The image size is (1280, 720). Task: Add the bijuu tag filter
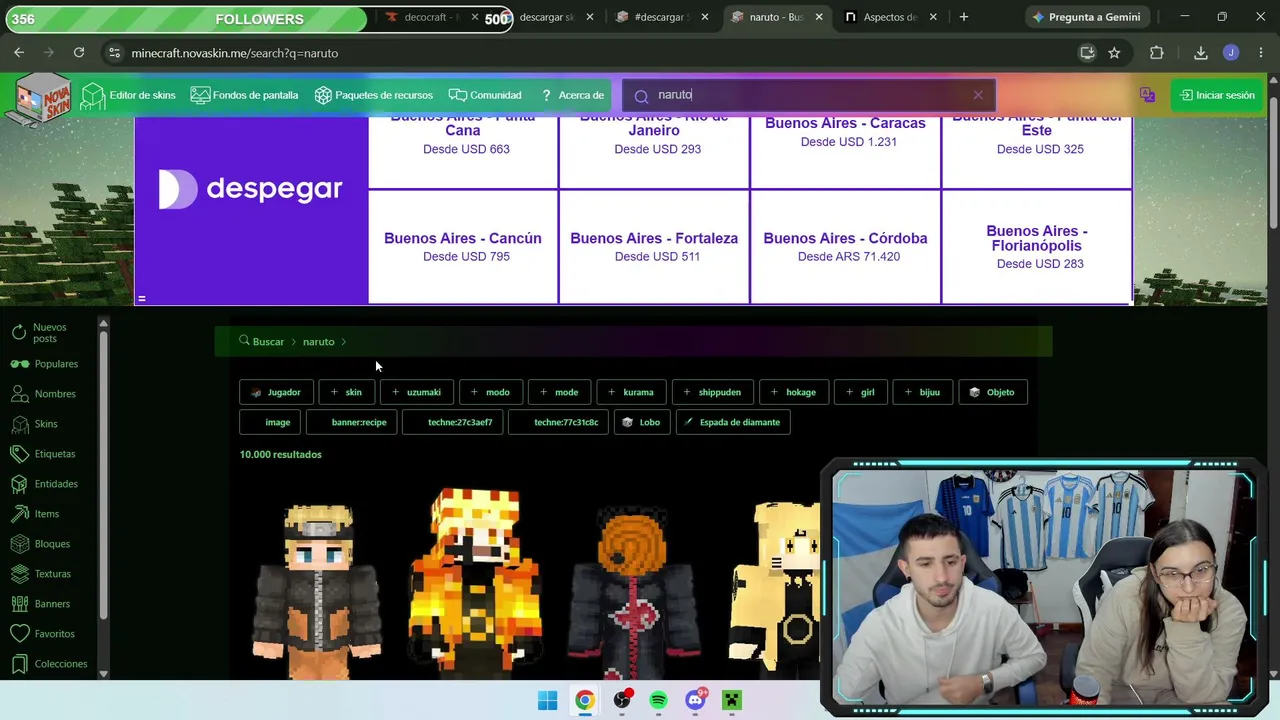pos(922,392)
